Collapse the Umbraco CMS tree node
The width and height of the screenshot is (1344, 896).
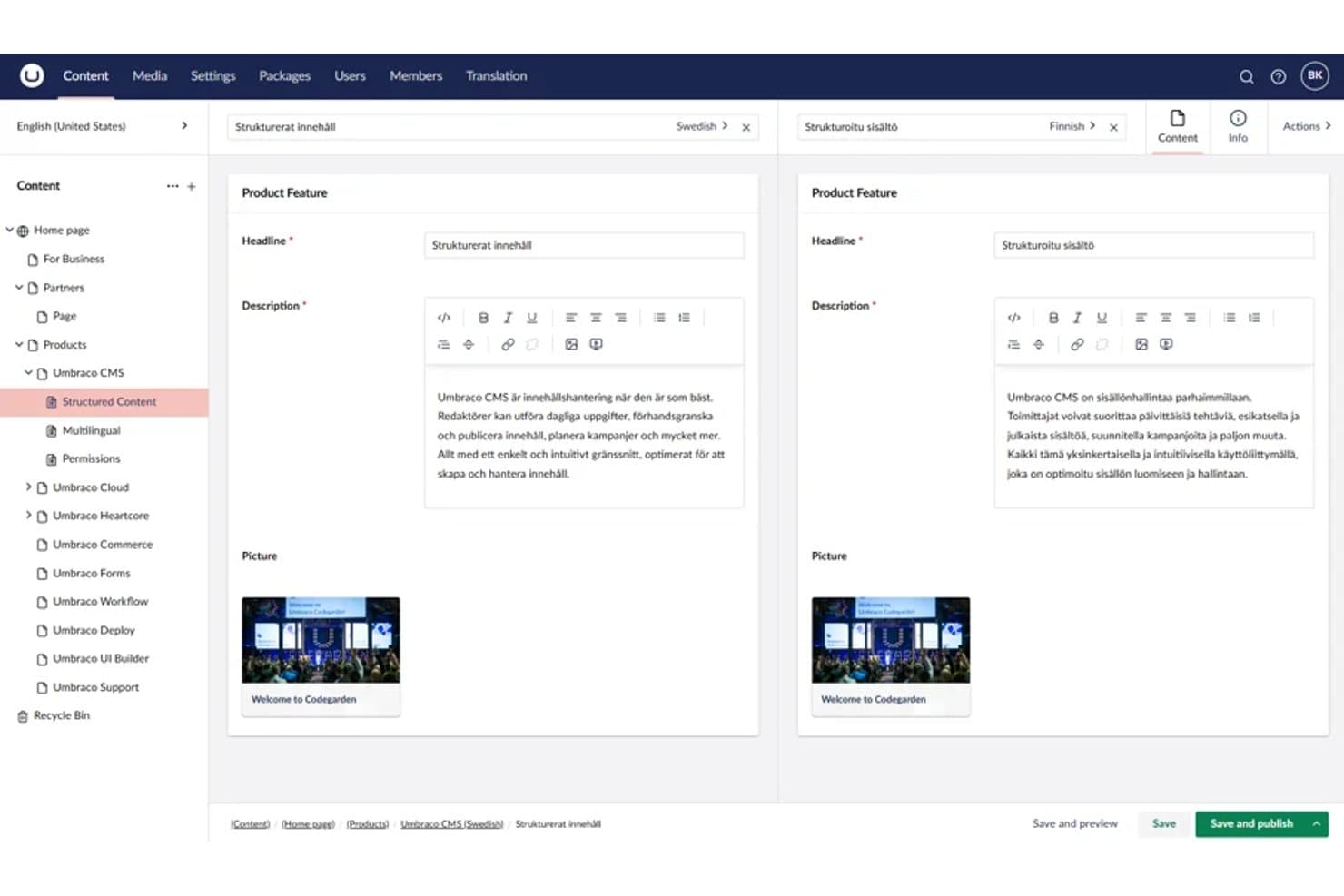point(28,372)
